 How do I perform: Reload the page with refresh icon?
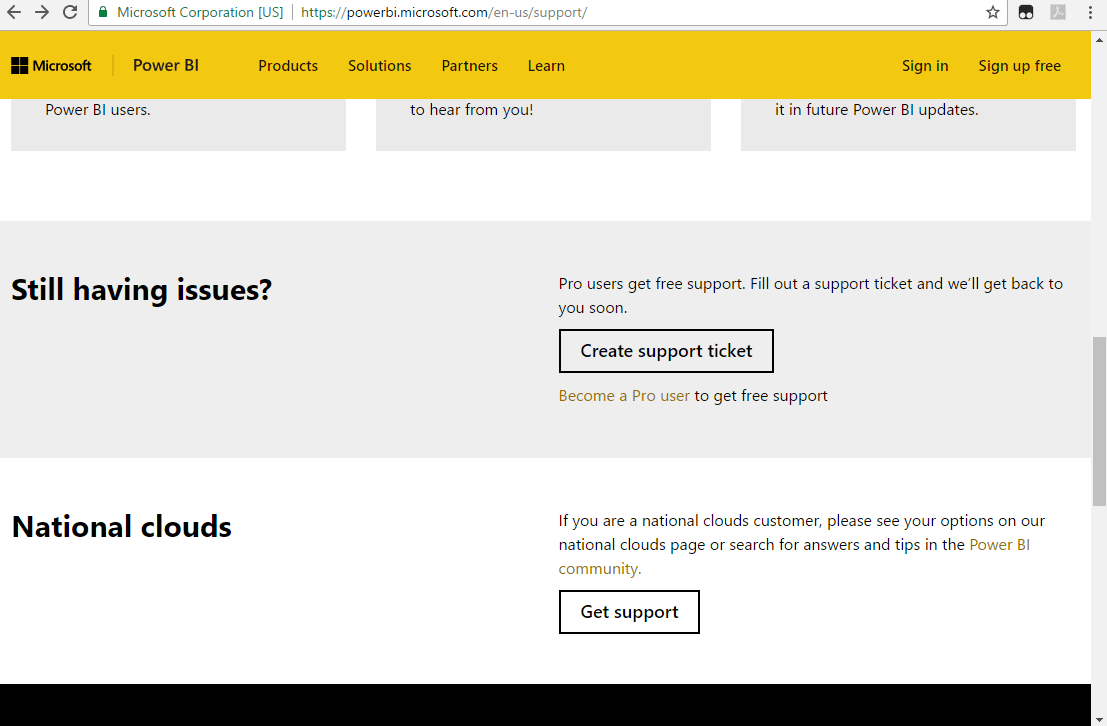70,12
